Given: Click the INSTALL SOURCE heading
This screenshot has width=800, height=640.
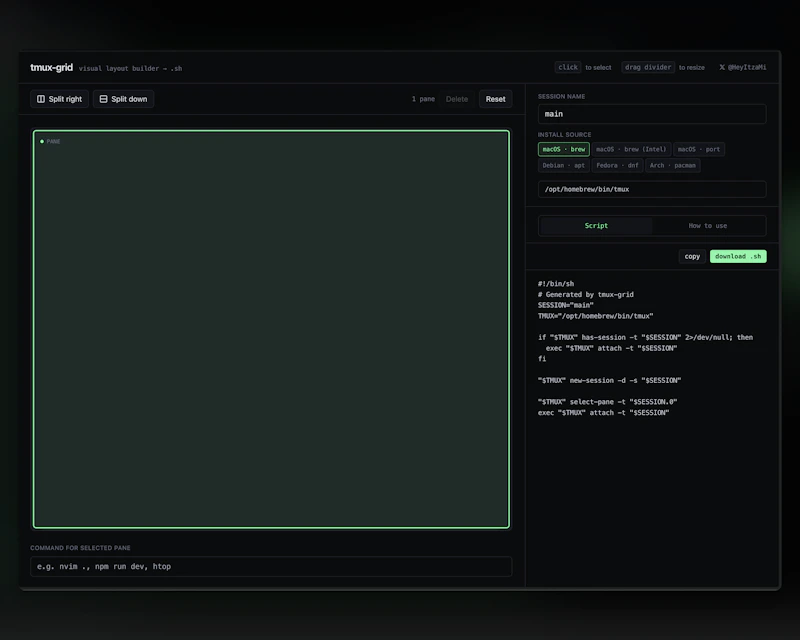Looking at the screenshot, I should [564, 135].
